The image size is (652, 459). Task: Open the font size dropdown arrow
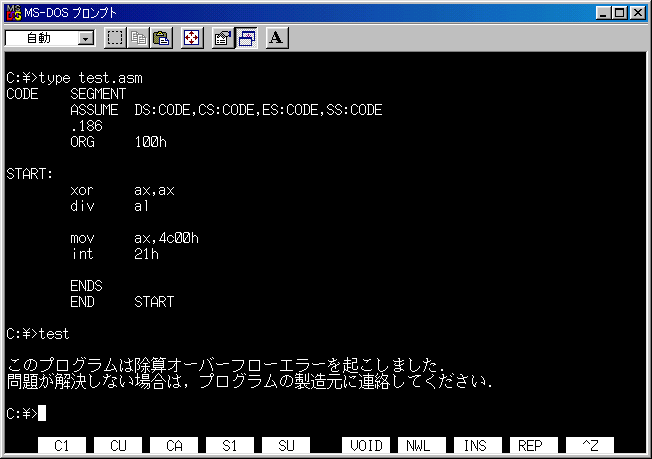pos(85,39)
